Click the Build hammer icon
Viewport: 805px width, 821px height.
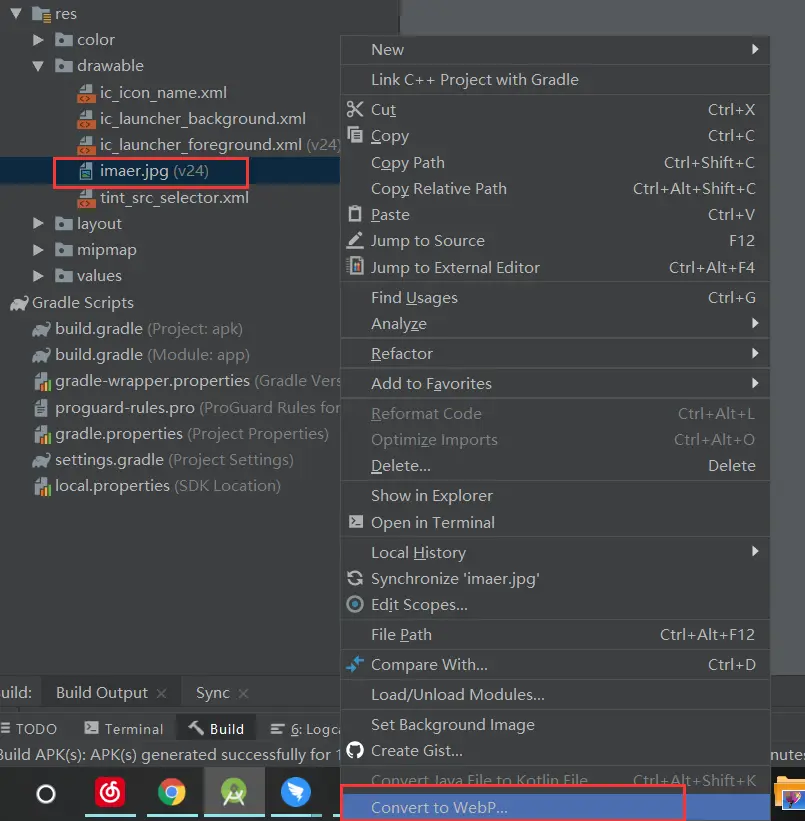tap(195, 728)
